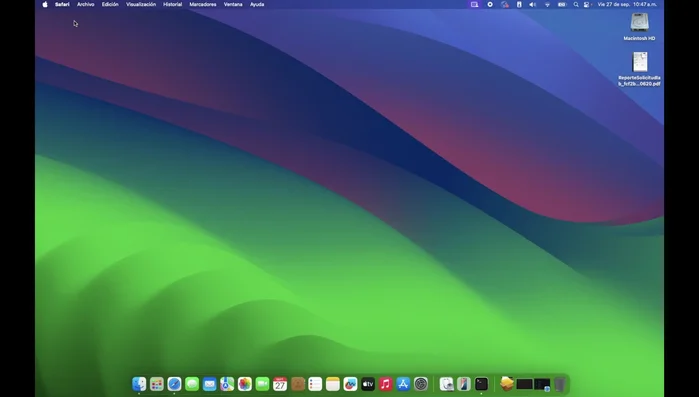Open Notes app in the Dock
Screen dimensions: 699x397
tap(333, 384)
